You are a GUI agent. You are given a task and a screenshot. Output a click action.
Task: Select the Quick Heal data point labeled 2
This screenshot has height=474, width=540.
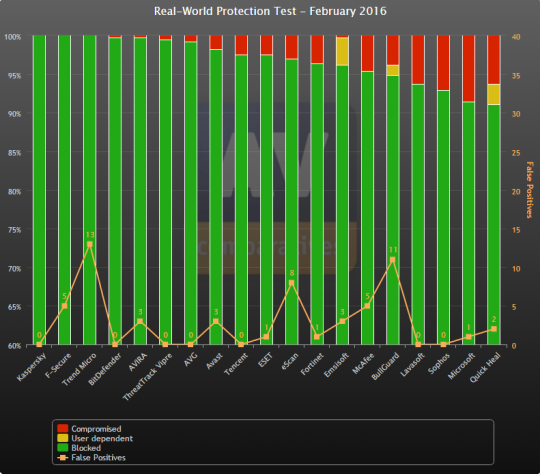[494, 329]
